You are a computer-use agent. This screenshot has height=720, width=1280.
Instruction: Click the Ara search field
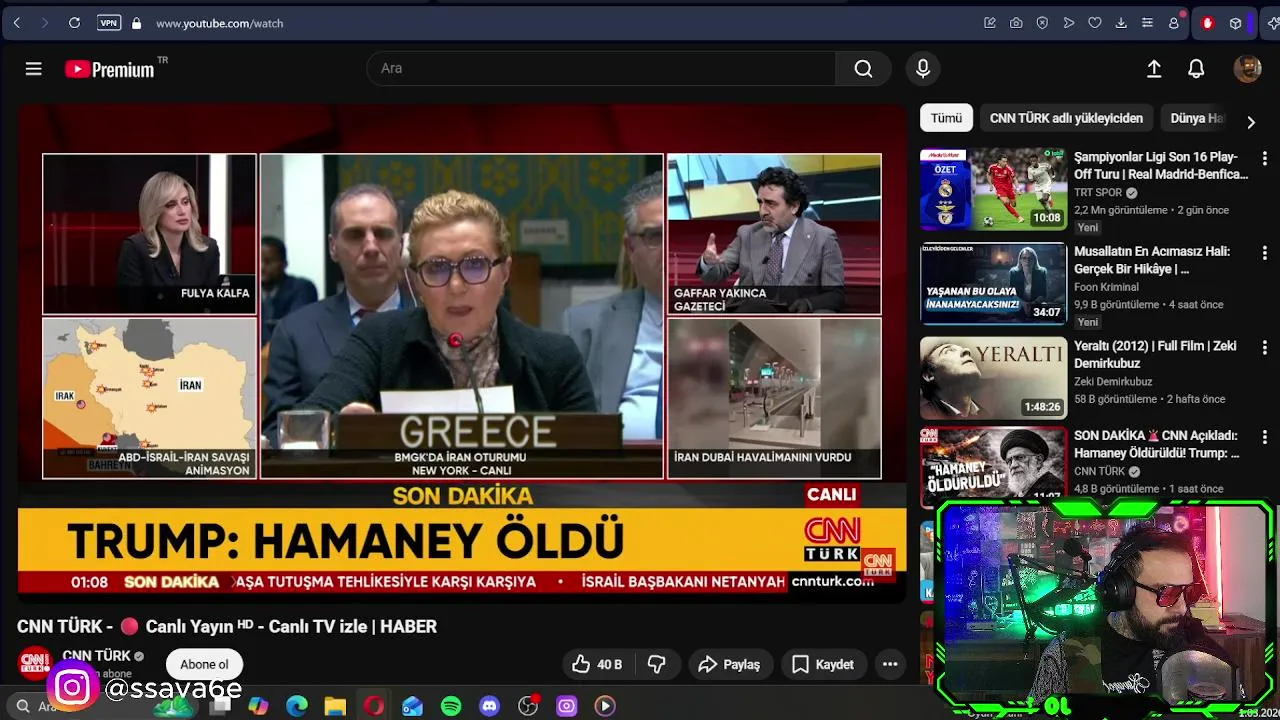(x=601, y=68)
